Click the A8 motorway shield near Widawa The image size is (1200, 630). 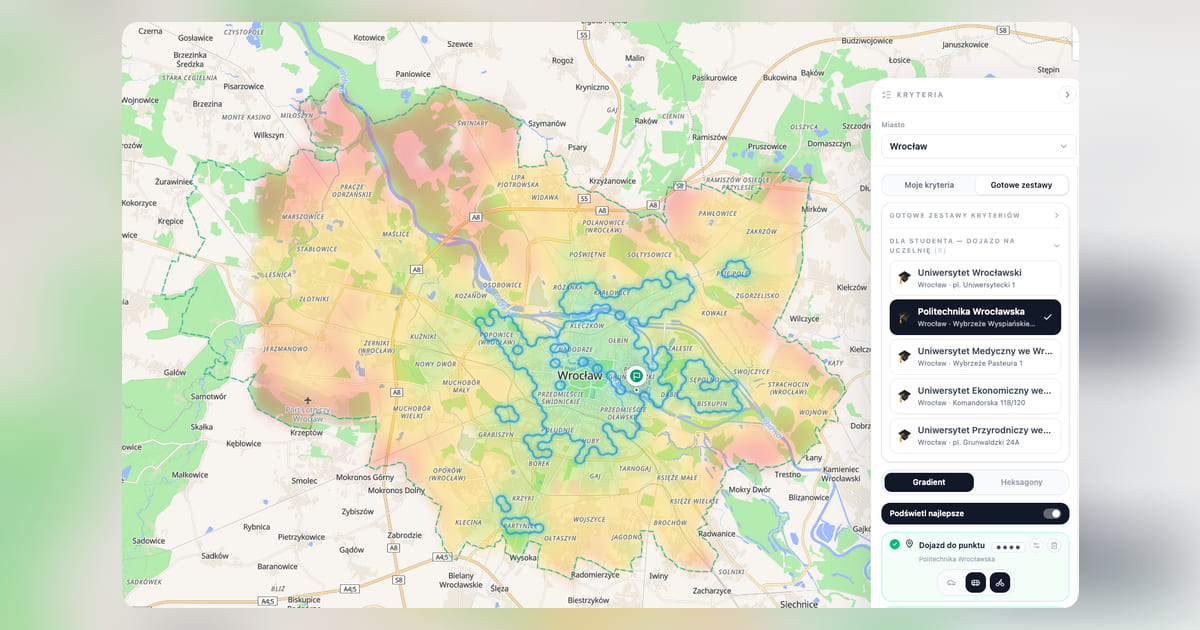[x=600, y=211]
